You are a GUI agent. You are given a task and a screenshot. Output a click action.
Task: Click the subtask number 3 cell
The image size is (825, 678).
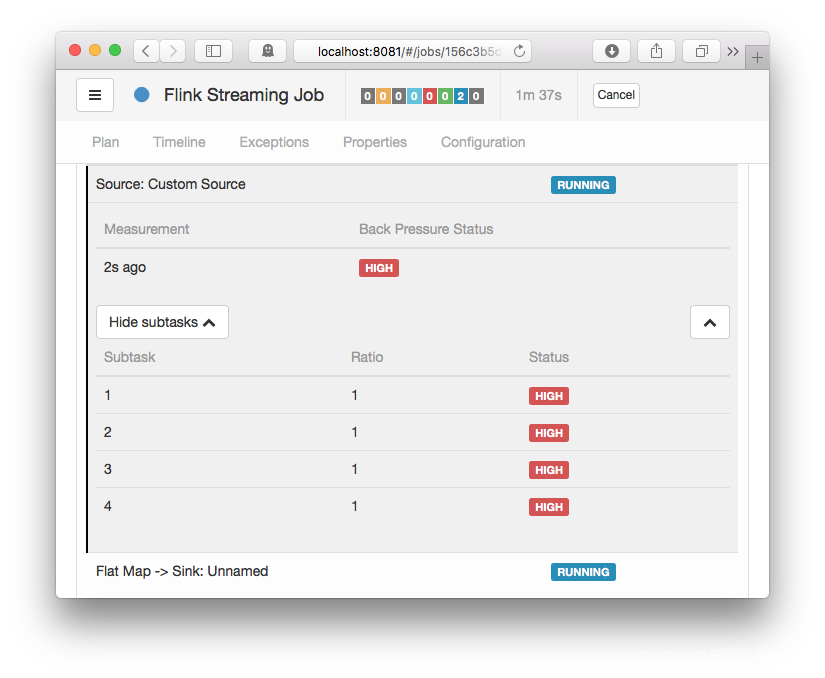(108, 469)
